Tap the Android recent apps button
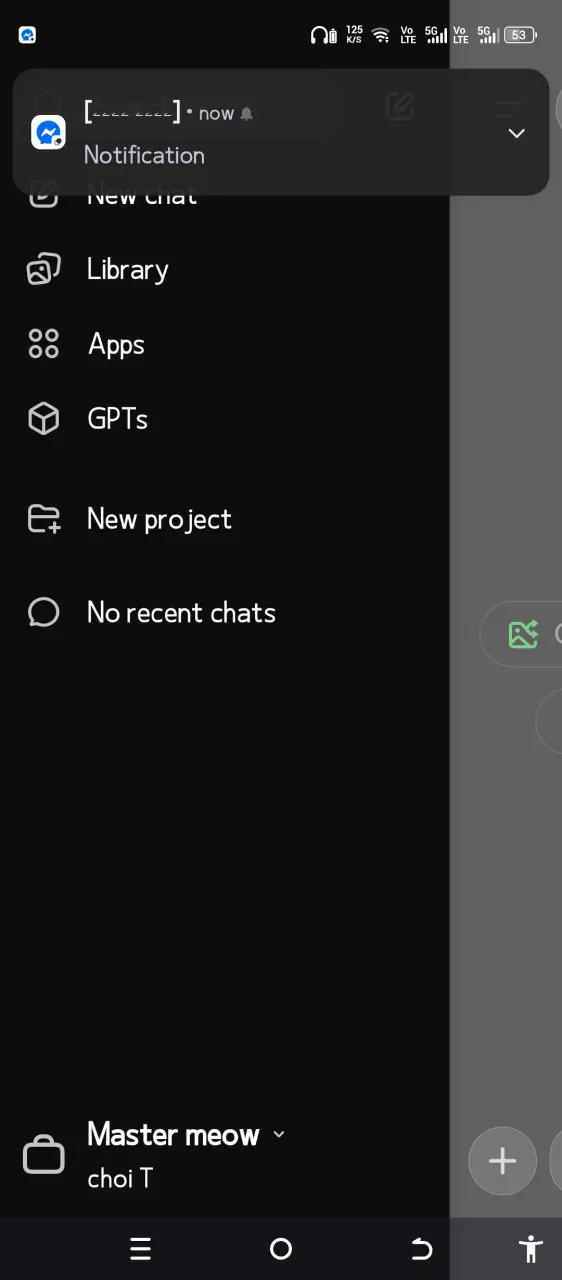This screenshot has width=562, height=1280. point(140,1248)
